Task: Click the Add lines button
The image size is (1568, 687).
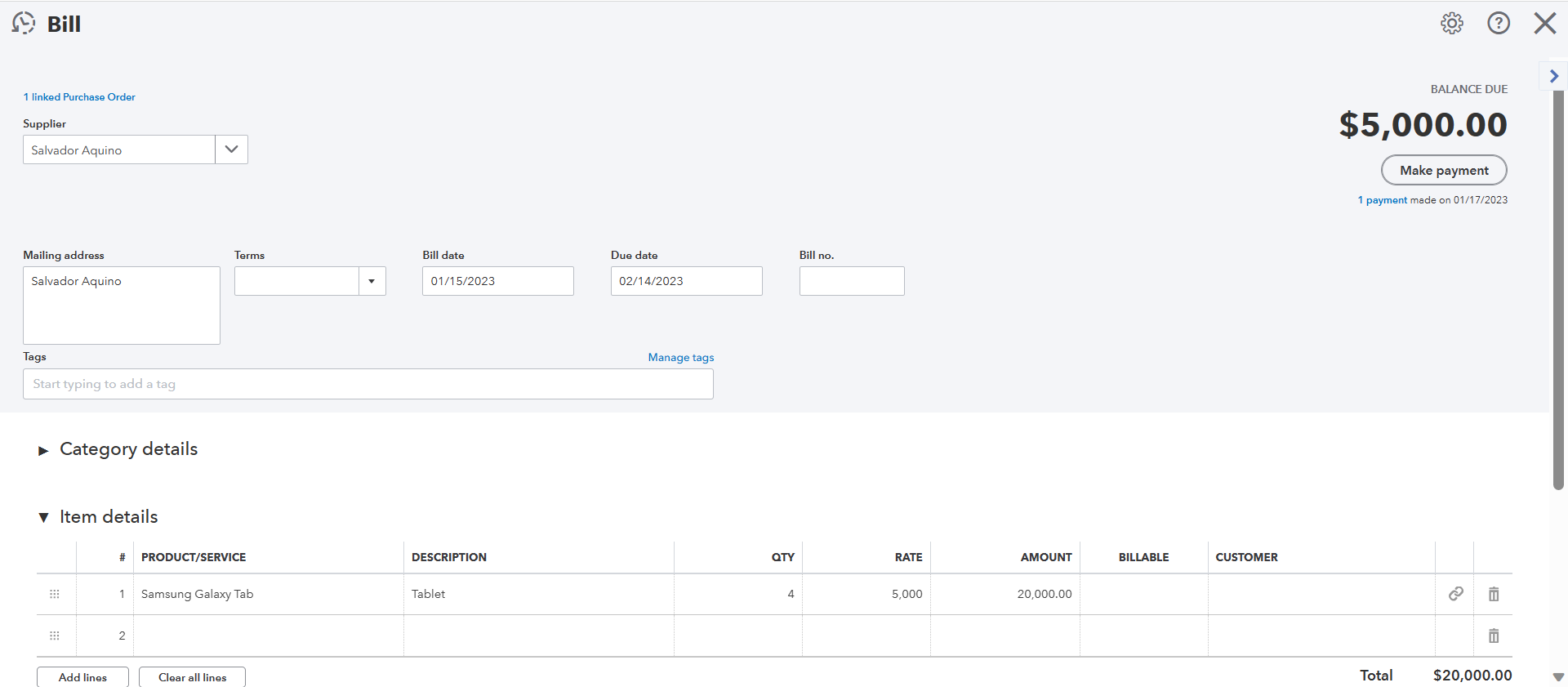Action: coord(82,676)
